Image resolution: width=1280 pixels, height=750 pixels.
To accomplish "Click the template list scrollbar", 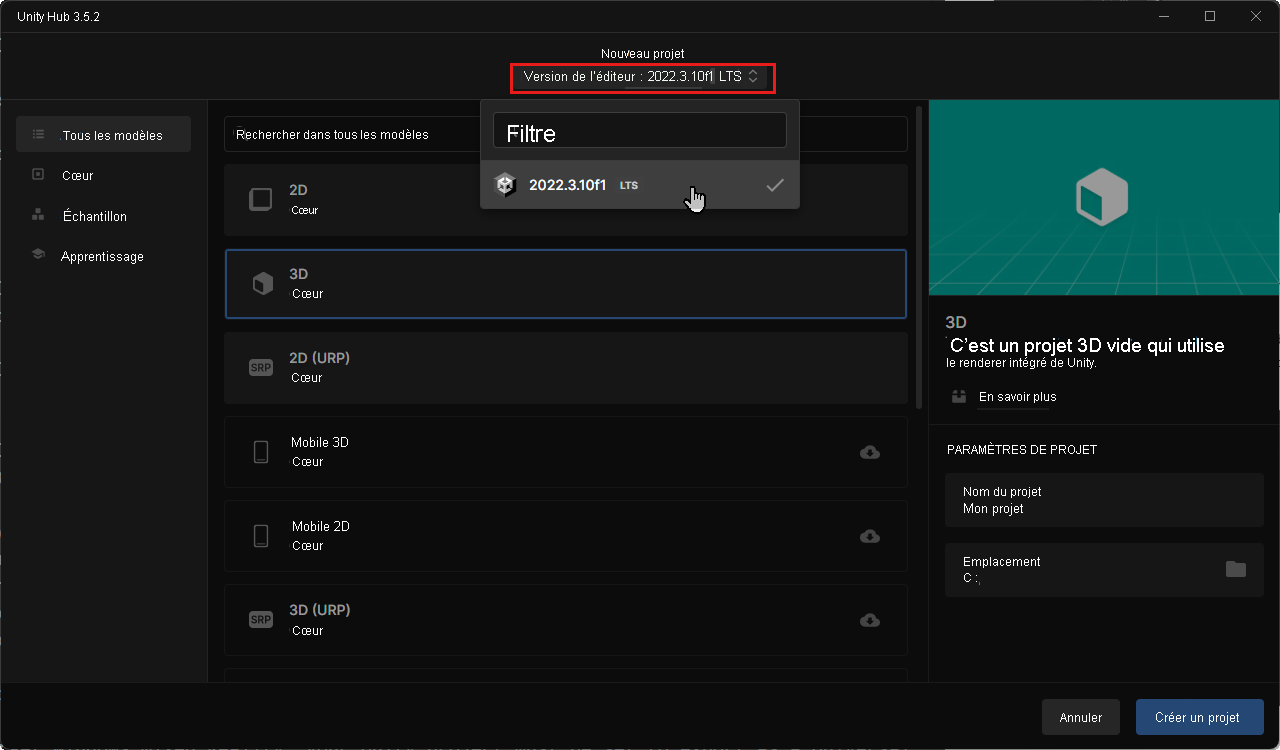I will click(x=919, y=255).
